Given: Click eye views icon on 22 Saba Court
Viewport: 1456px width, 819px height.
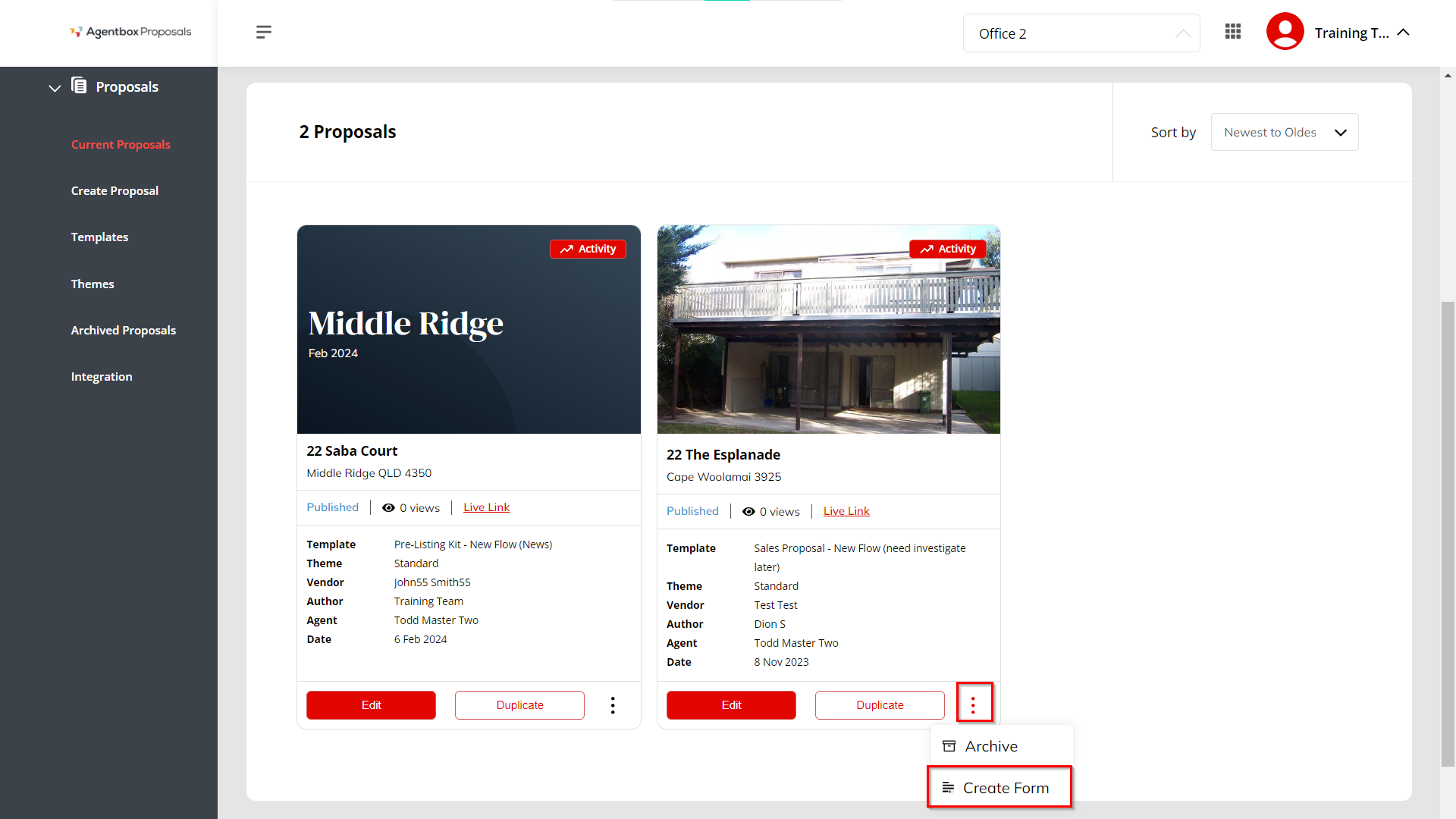Looking at the screenshot, I should (388, 508).
